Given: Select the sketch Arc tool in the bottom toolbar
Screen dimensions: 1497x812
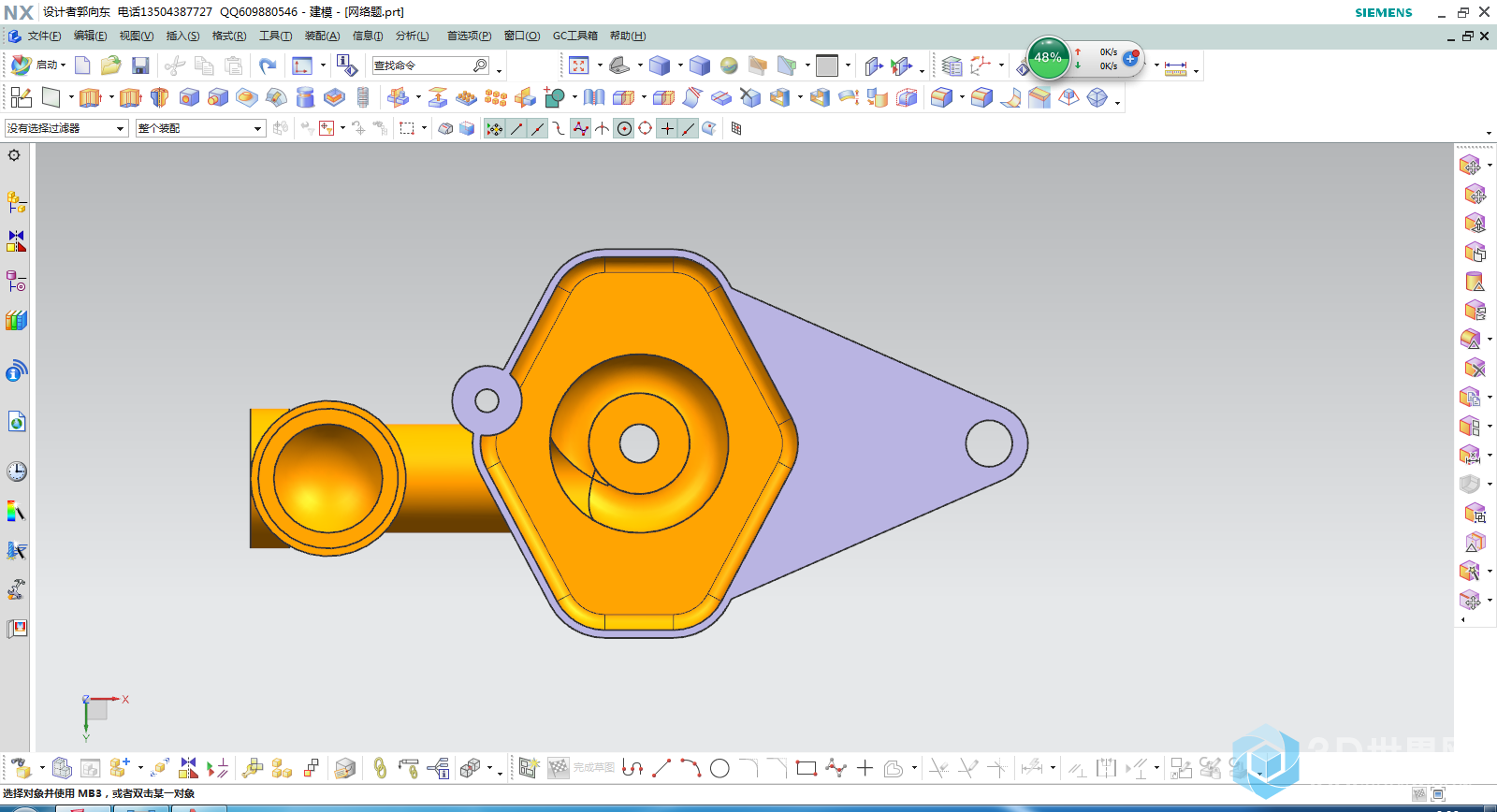Looking at the screenshot, I should click(690, 768).
